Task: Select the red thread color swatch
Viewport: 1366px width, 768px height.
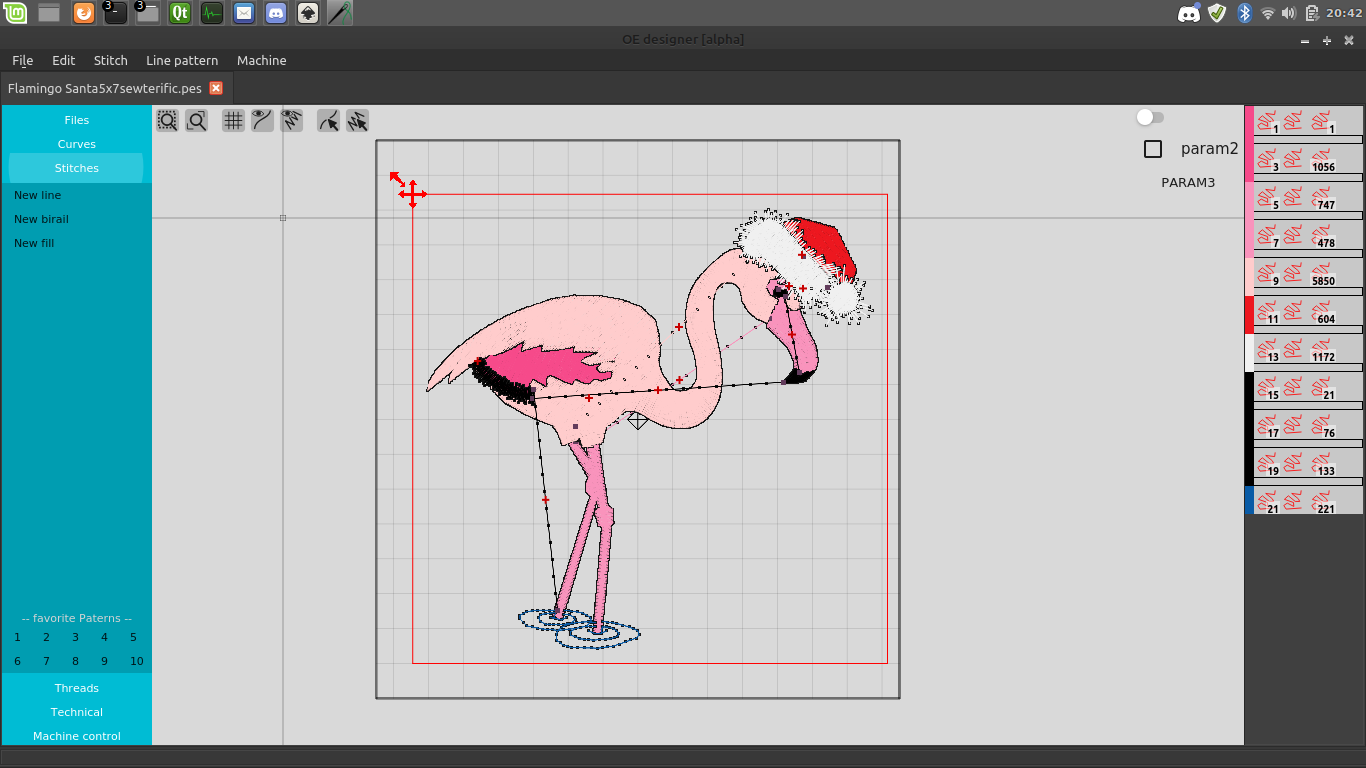Action: [1249, 315]
